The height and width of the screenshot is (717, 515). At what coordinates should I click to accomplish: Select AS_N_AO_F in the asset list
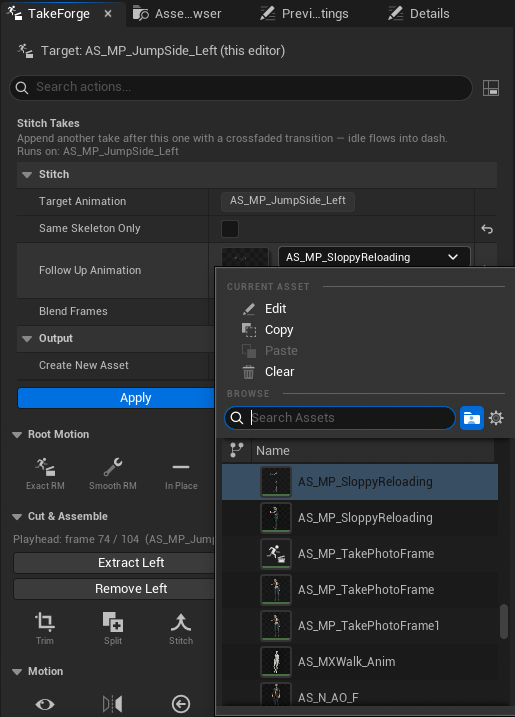click(359, 696)
